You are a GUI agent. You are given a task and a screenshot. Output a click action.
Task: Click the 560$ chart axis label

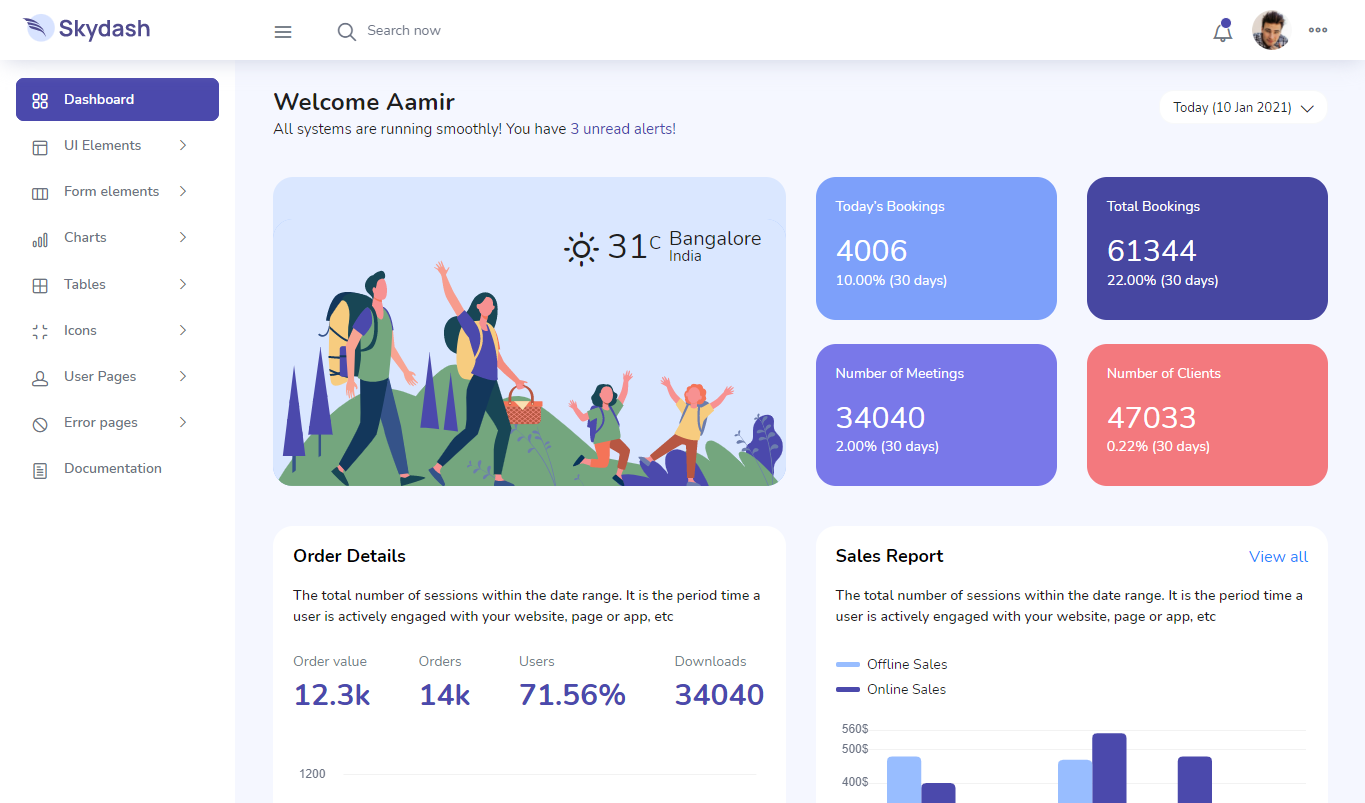pos(855,729)
